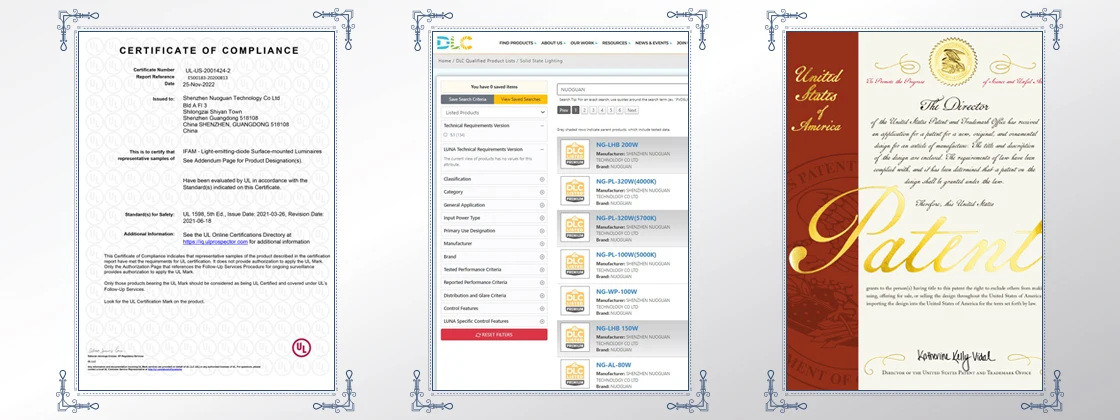
Task: Go to results page 2
Action: [x=584, y=111]
